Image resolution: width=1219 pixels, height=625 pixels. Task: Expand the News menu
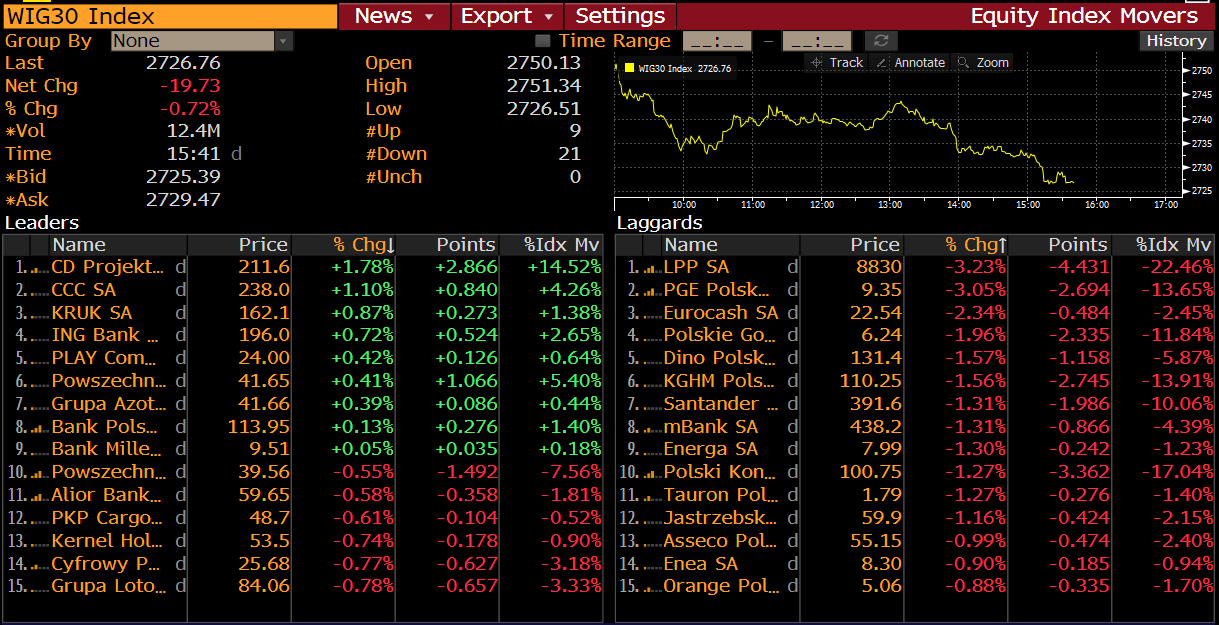(x=395, y=16)
